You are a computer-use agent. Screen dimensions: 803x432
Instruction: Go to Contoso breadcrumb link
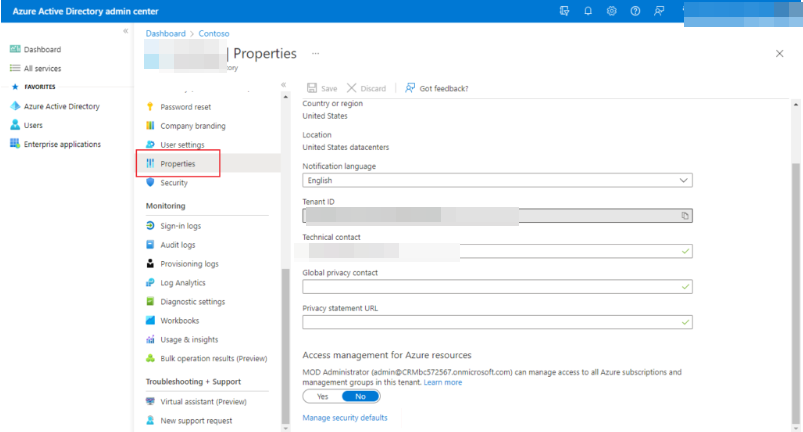[214, 33]
